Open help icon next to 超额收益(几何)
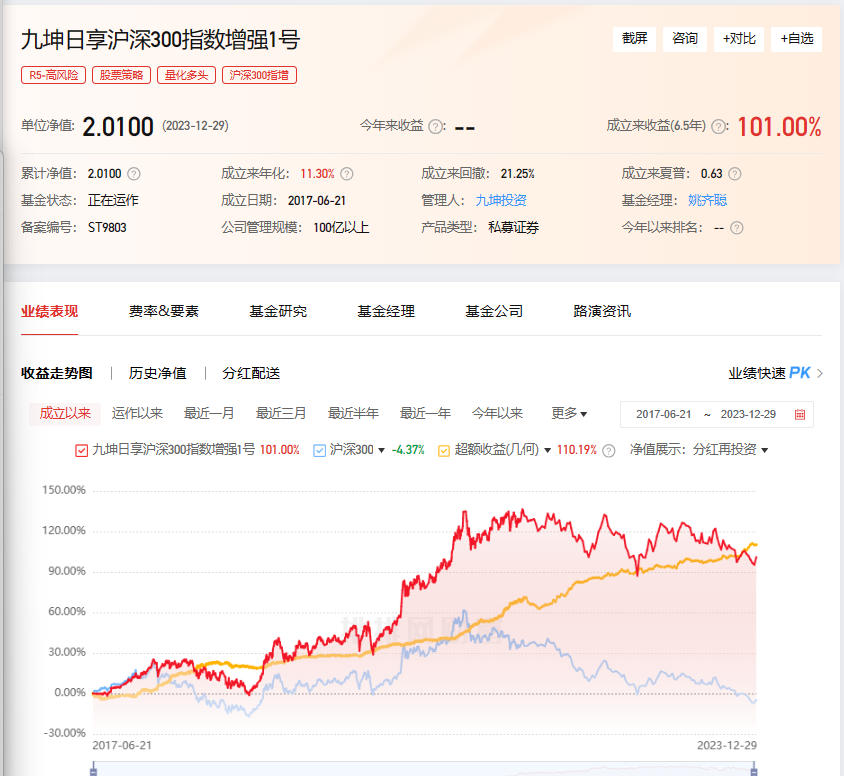The width and height of the screenshot is (844, 776). (609, 450)
